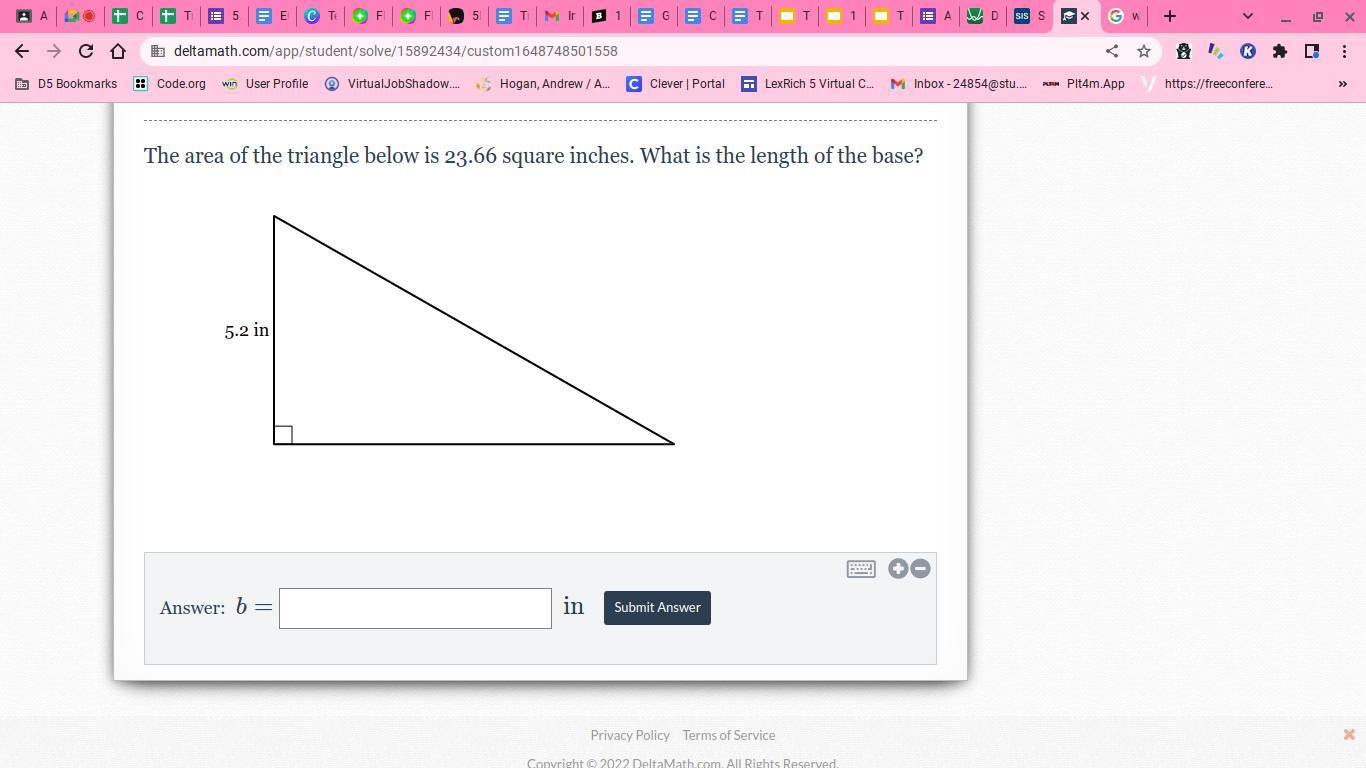This screenshot has height=768, width=1366.
Task: Reload the DeltaMath page
Action: (86, 51)
